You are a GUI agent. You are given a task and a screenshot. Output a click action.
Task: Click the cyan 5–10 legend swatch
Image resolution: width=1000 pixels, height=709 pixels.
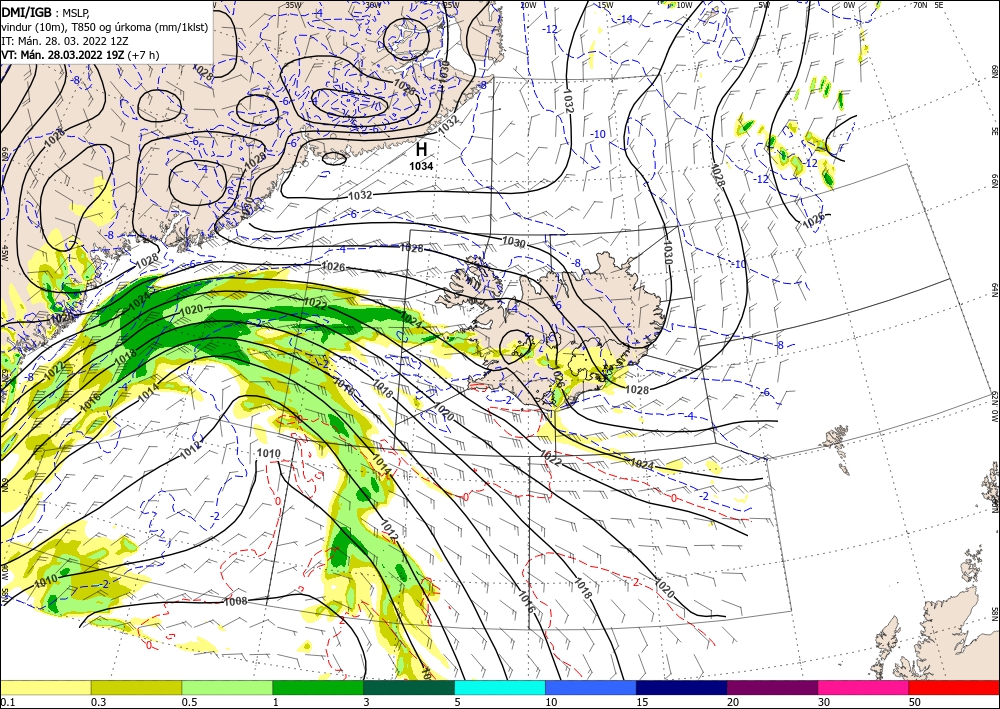coord(500,687)
